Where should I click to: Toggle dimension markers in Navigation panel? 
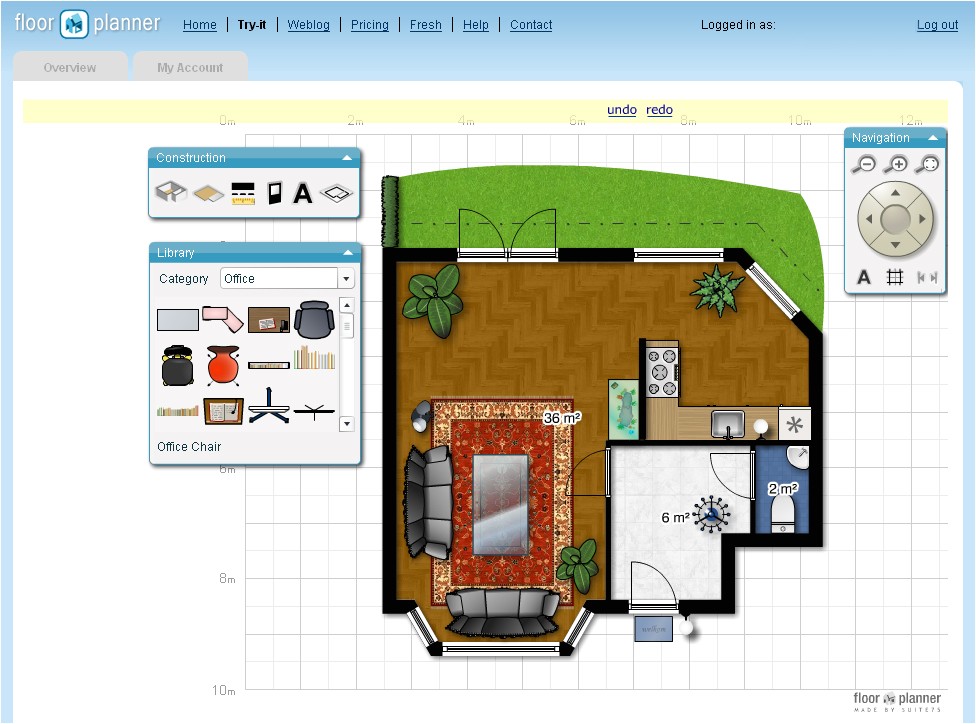pyautogui.click(x=928, y=277)
